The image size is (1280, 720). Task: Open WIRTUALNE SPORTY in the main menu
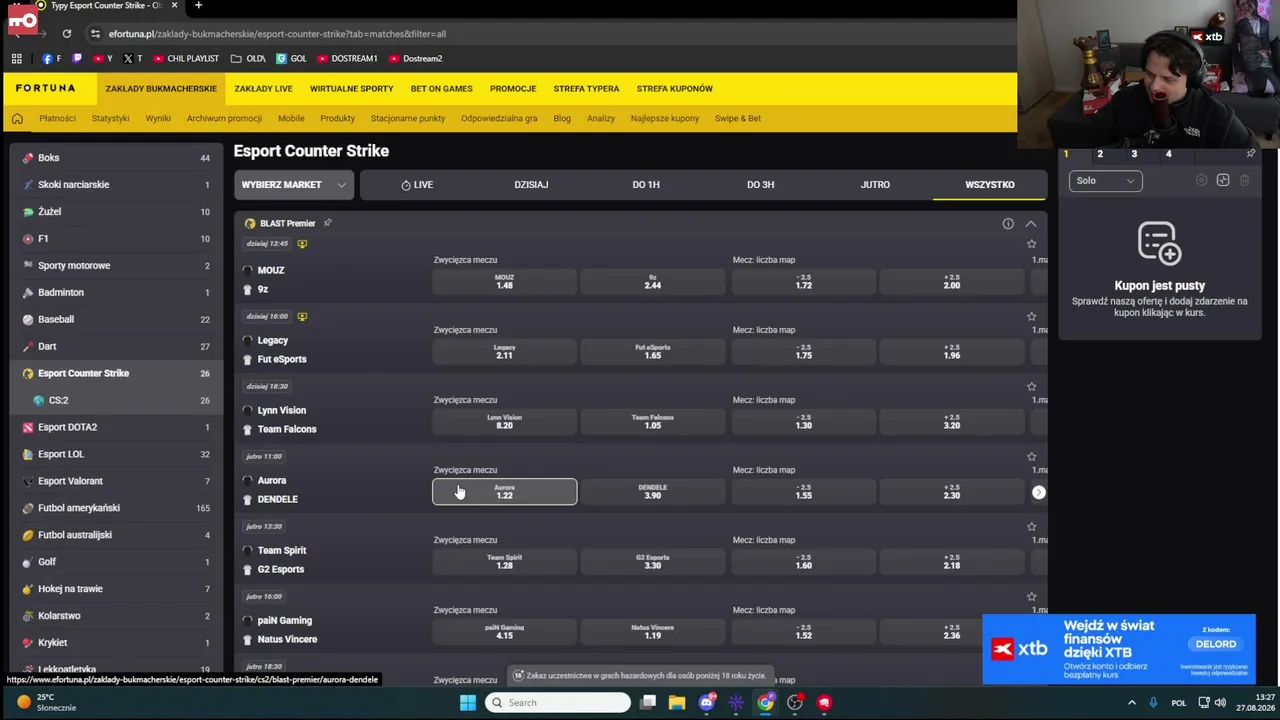click(351, 89)
